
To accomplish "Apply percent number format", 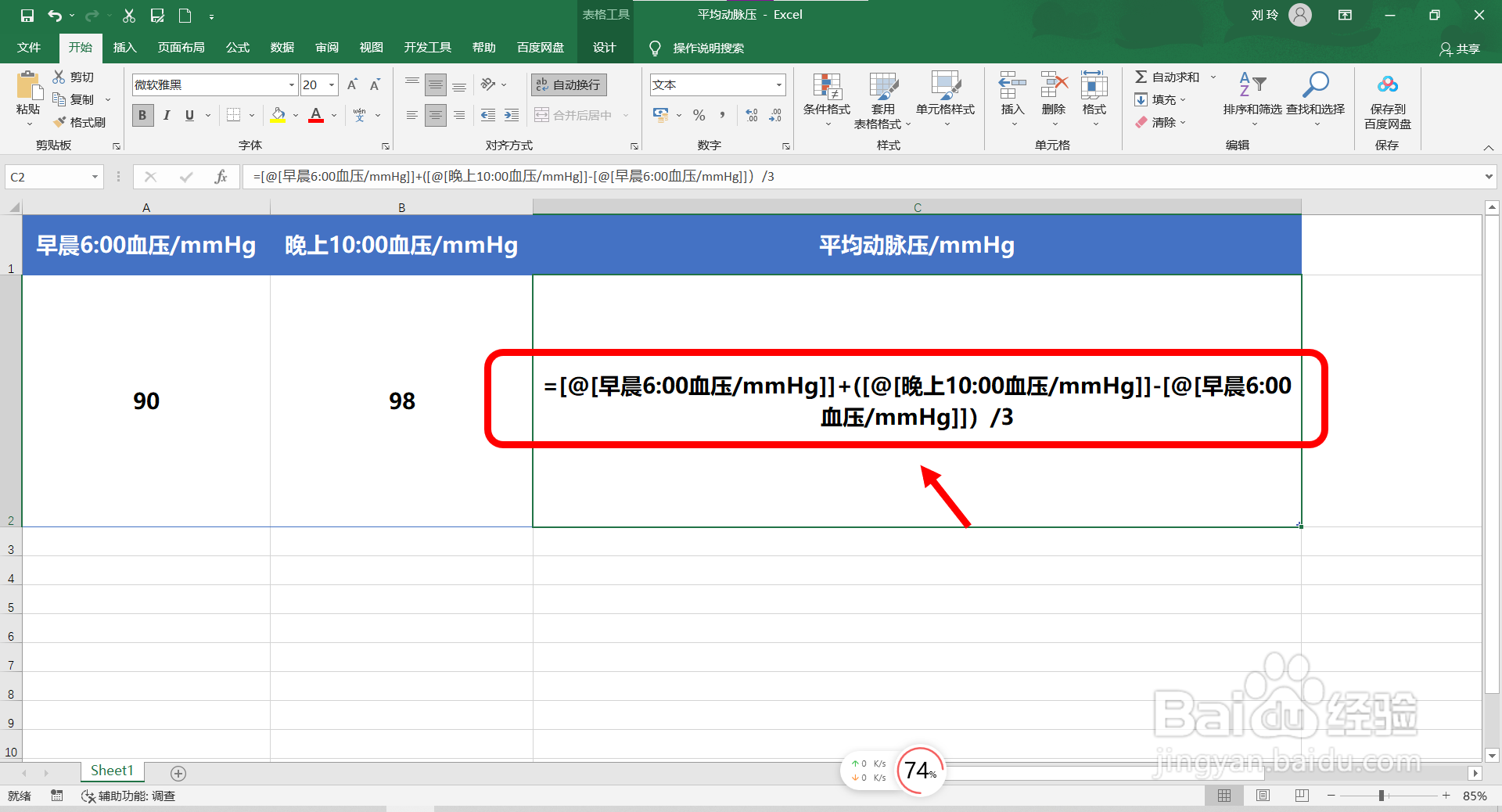I will point(699,115).
